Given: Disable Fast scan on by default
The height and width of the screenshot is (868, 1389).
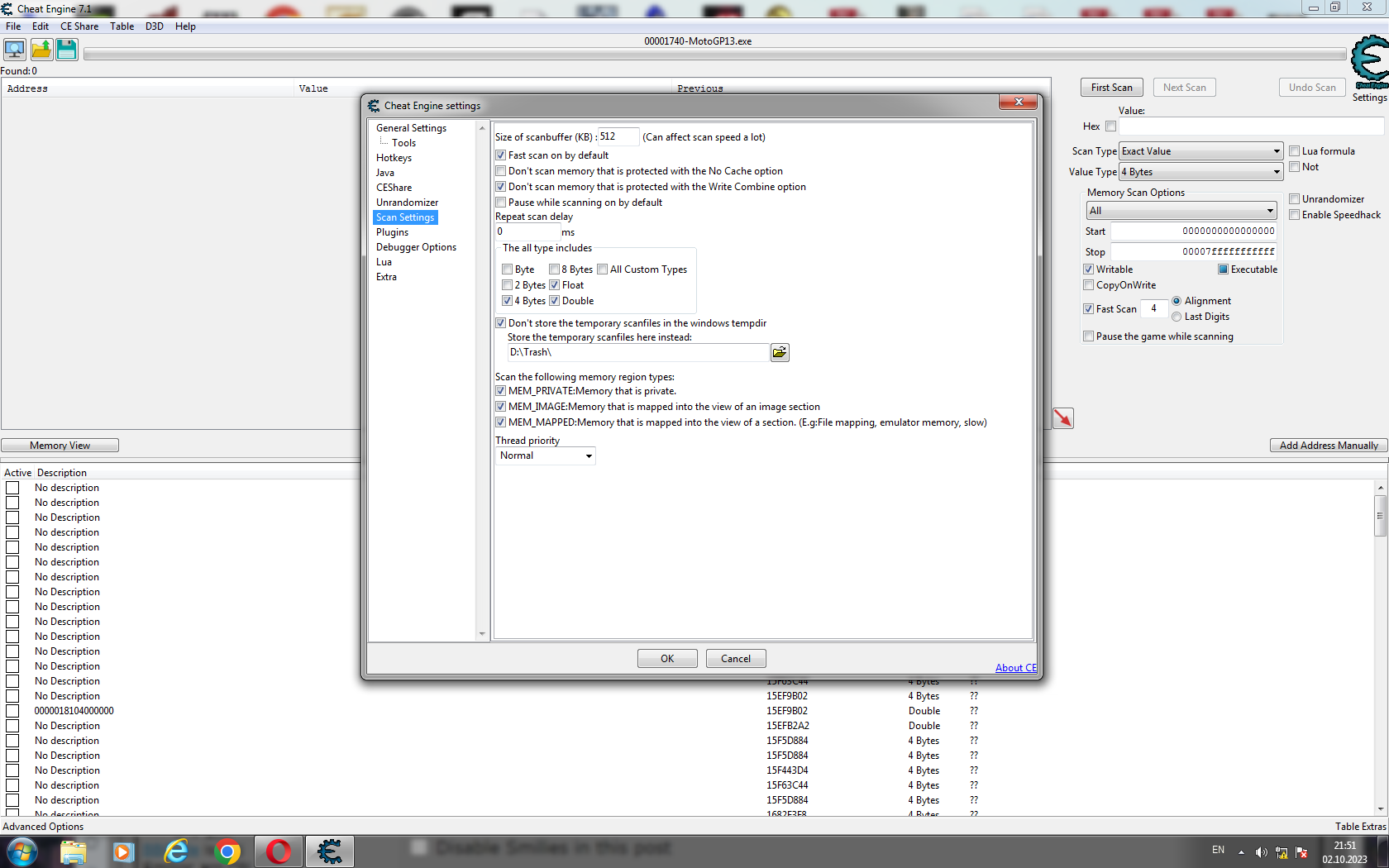Looking at the screenshot, I should coord(501,155).
